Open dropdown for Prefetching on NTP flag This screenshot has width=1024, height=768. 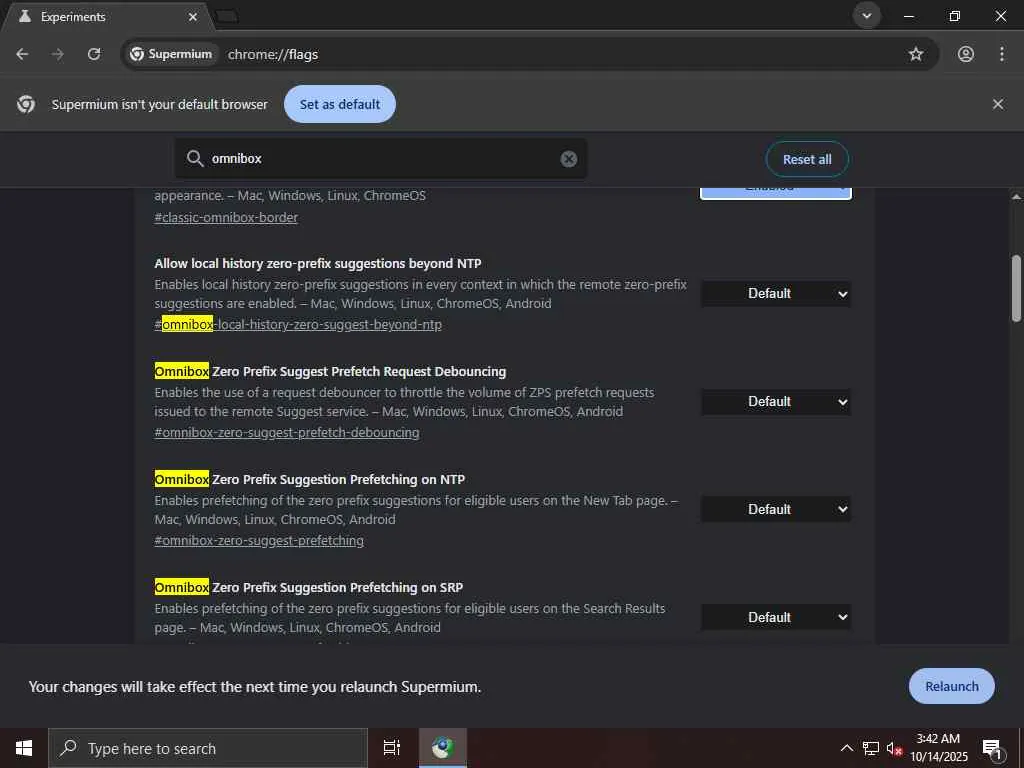(x=776, y=509)
